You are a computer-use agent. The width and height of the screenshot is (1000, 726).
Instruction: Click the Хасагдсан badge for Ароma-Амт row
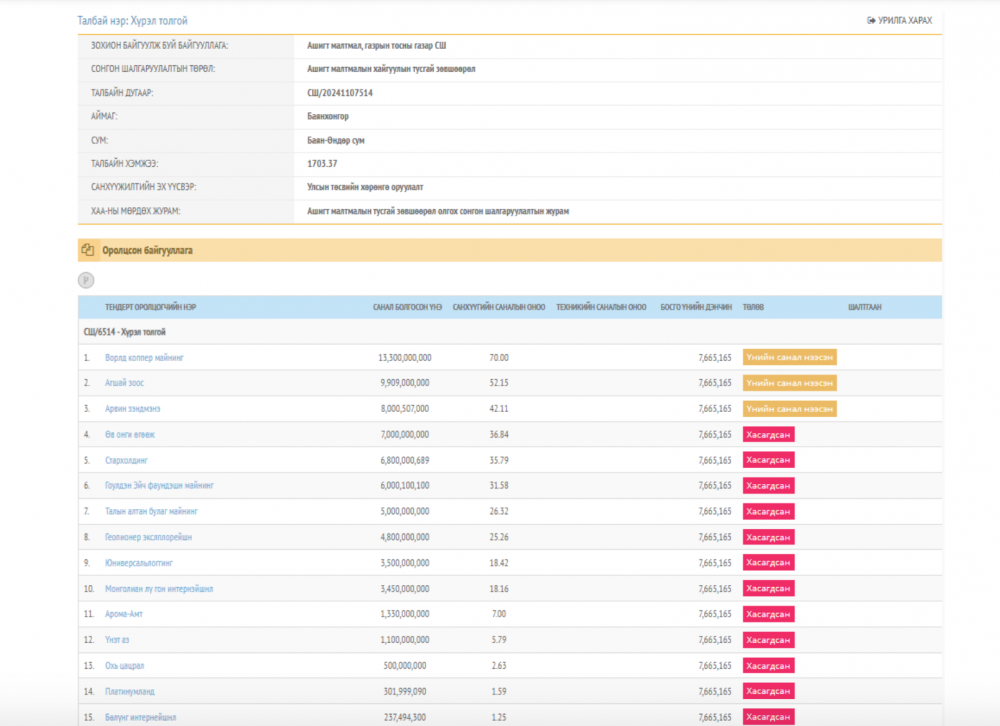(x=768, y=614)
